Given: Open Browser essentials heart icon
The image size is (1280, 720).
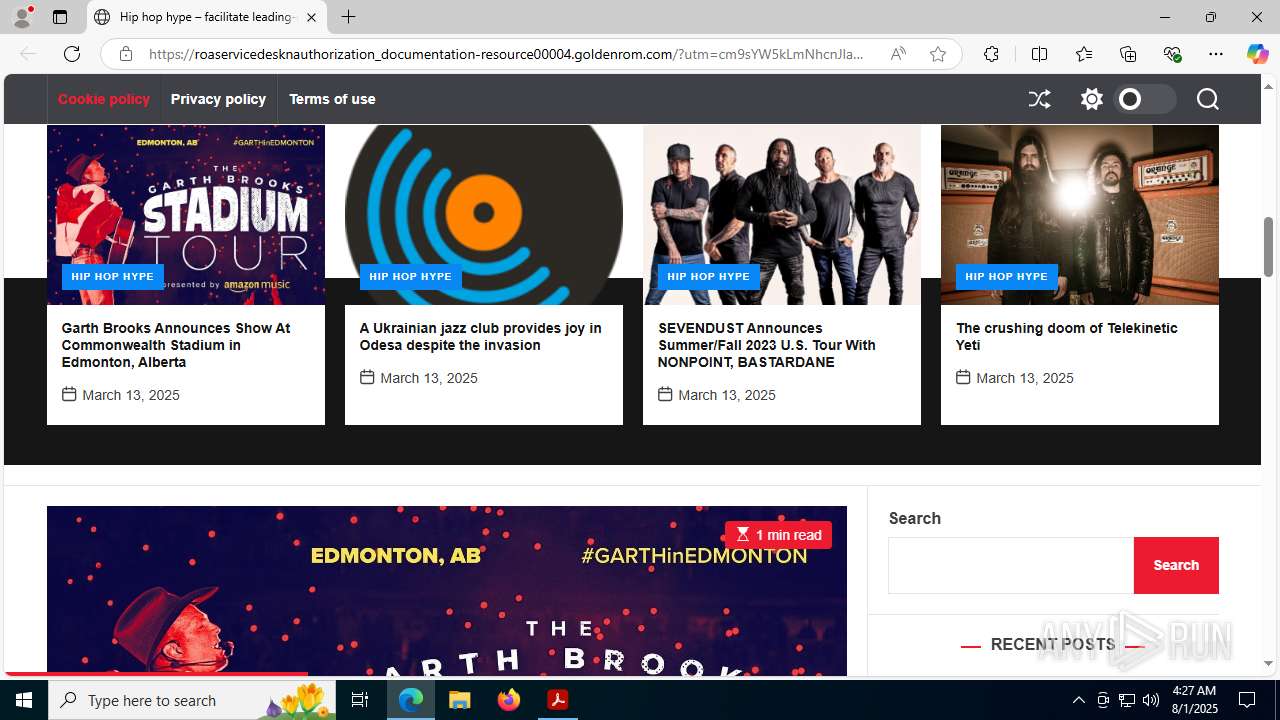Looking at the screenshot, I should pos(1172,54).
